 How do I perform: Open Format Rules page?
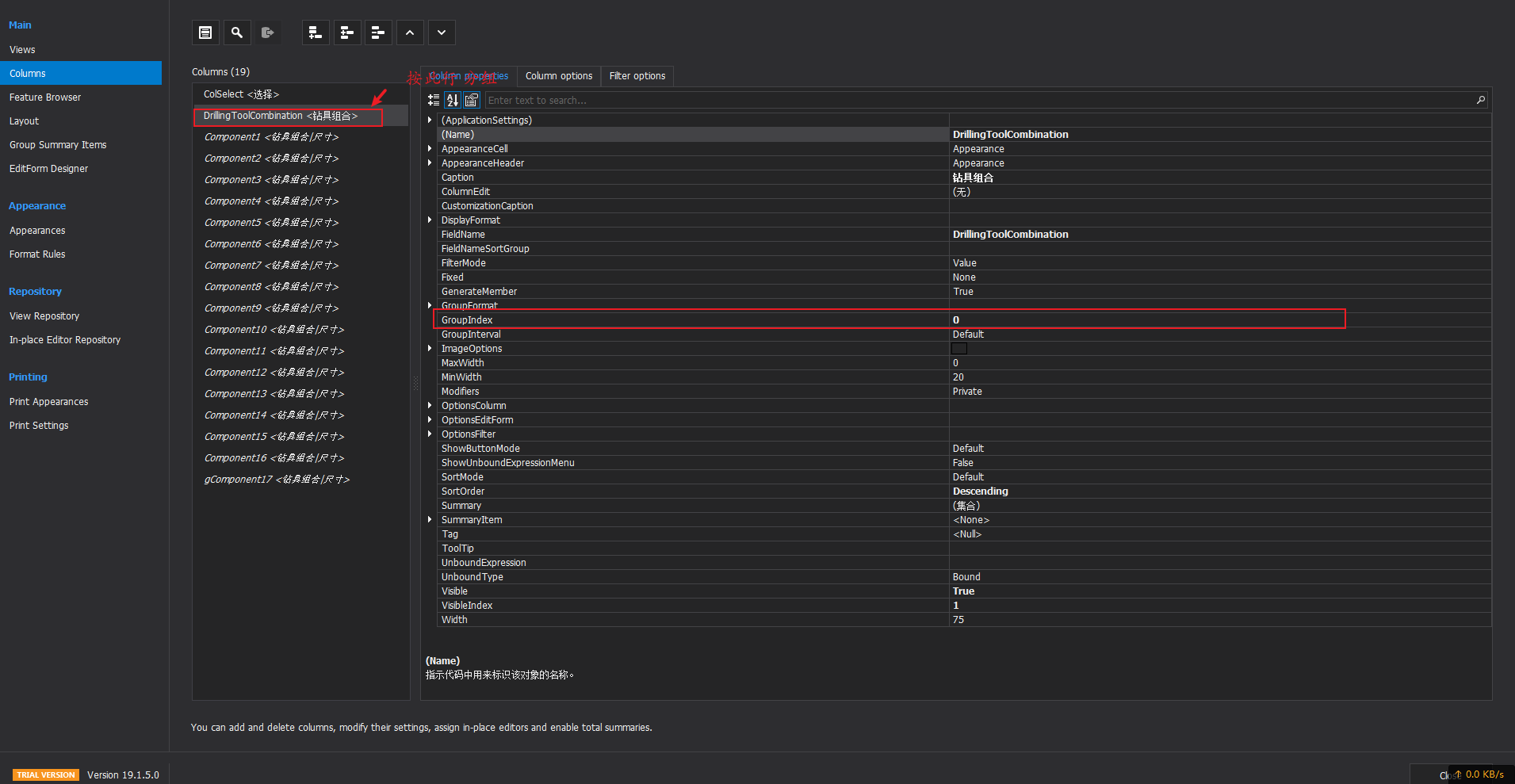coord(37,254)
